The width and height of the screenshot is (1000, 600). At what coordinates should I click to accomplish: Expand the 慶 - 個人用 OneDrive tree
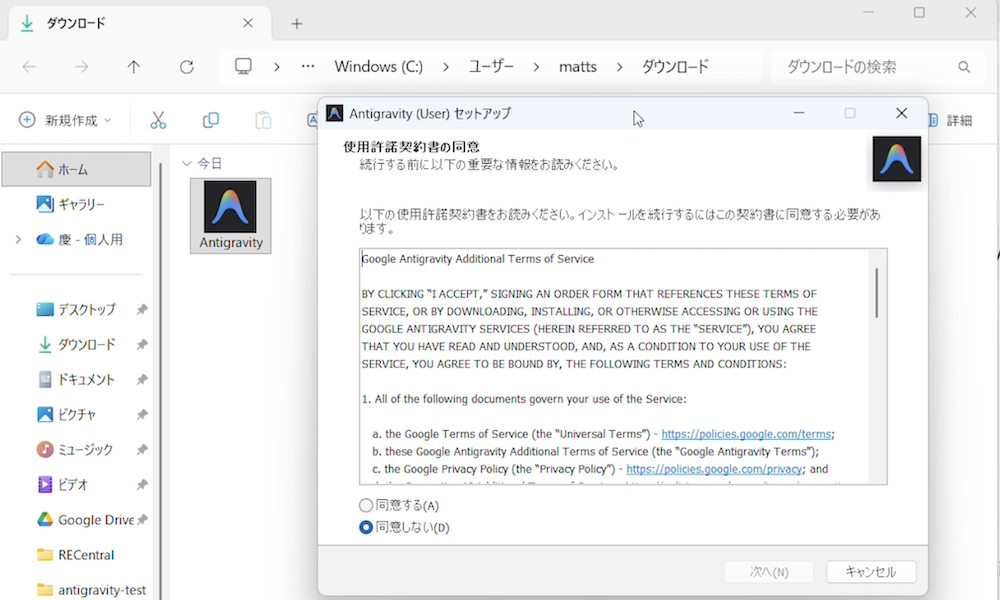[x=18, y=240]
